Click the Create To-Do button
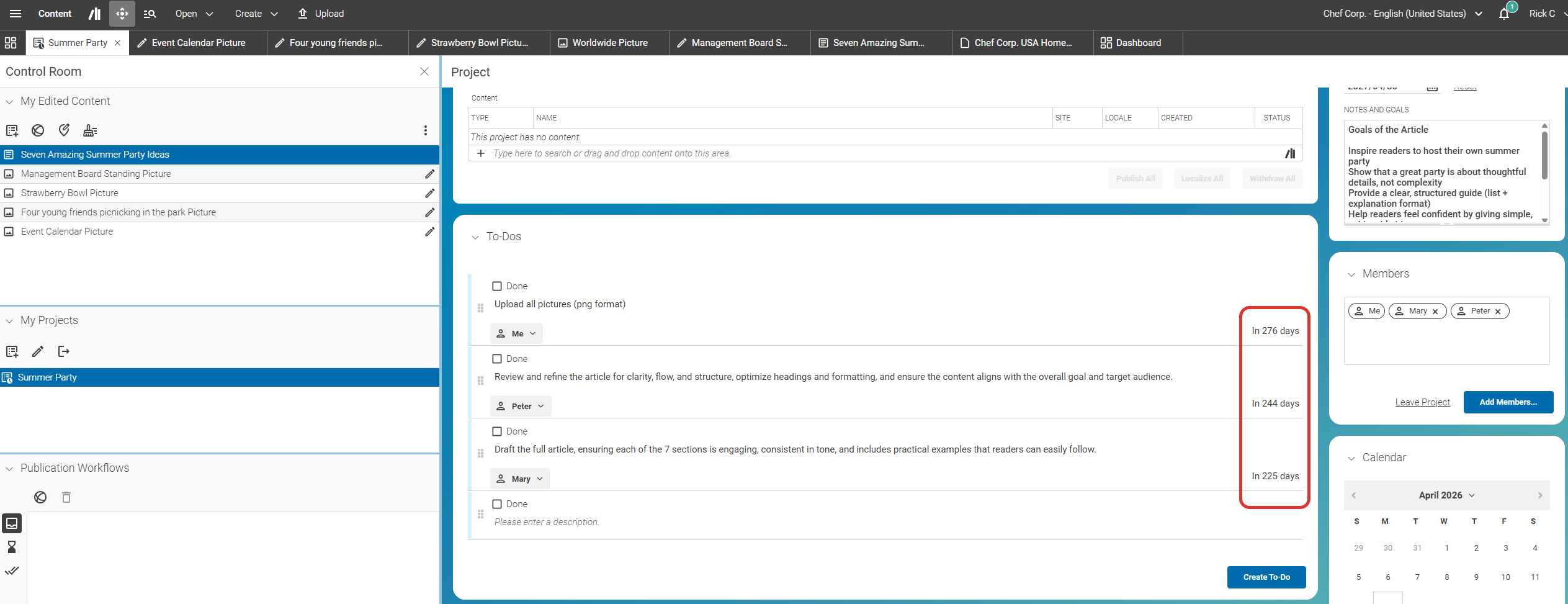The height and width of the screenshot is (604, 1568). coord(1266,577)
